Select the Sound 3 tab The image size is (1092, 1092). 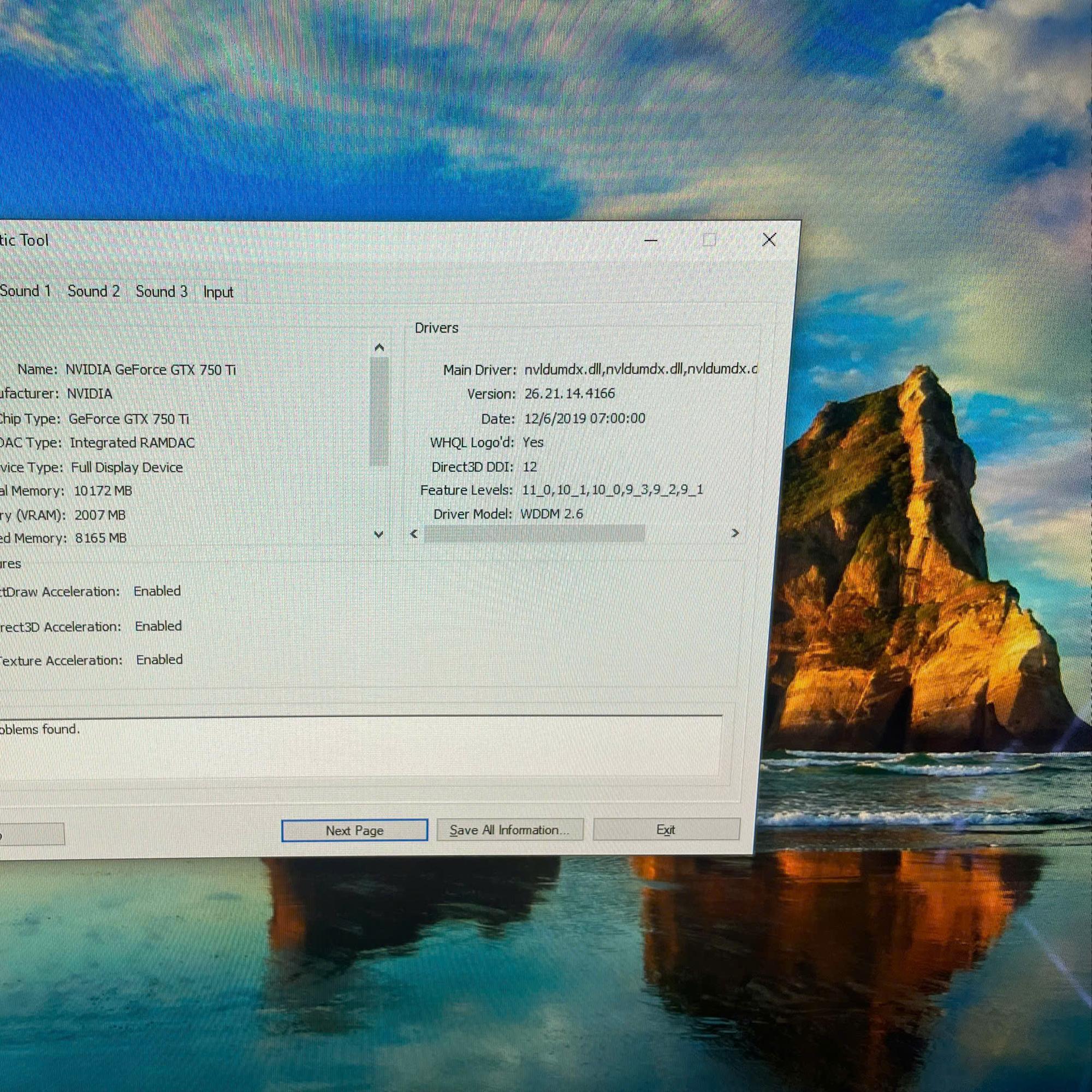coord(161,292)
